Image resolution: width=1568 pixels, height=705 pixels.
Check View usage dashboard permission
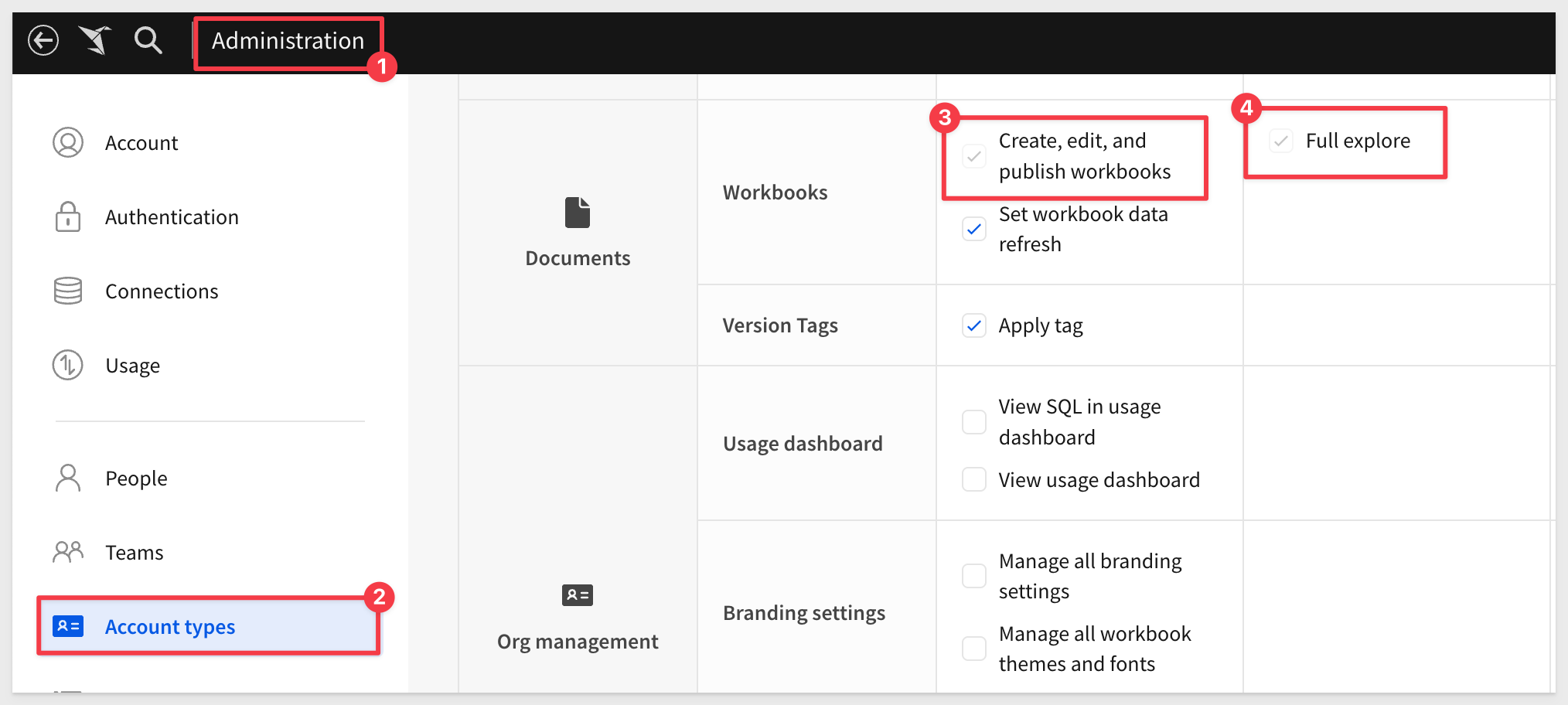[x=973, y=480]
